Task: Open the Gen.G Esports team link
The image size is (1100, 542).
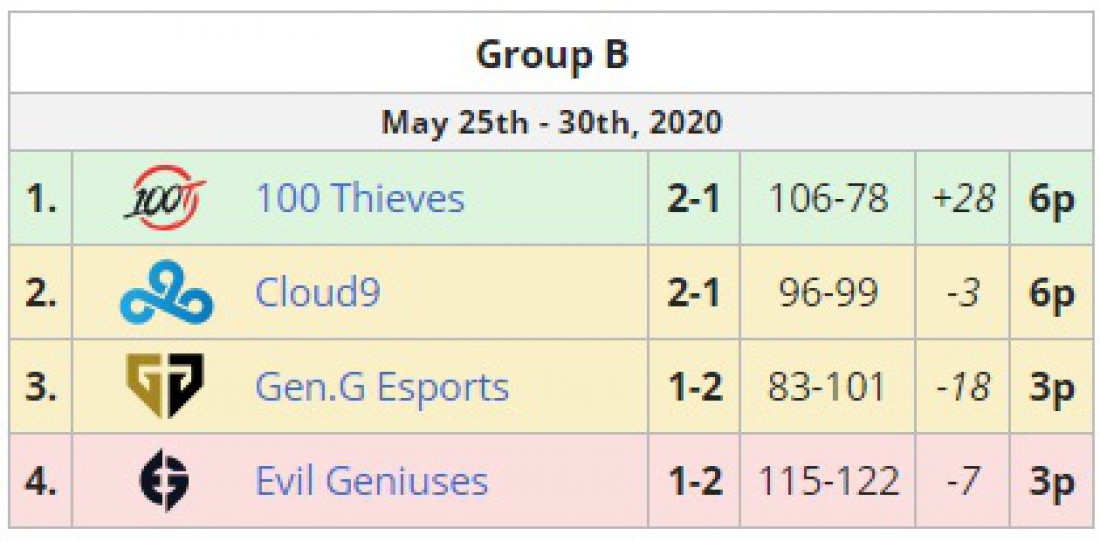Action: 382,386
